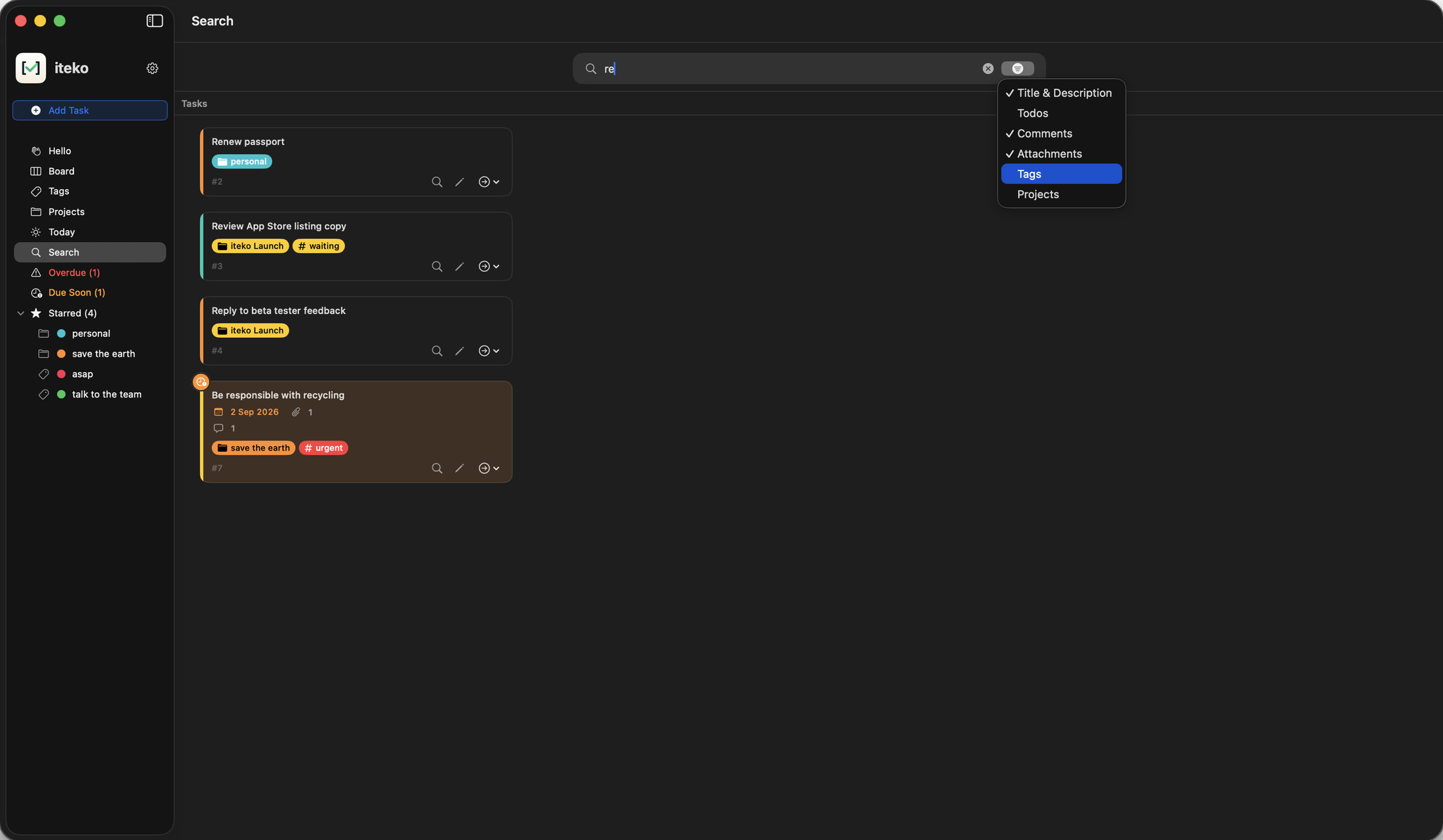
Task: Click Add Task button
Action: (x=90, y=110)
